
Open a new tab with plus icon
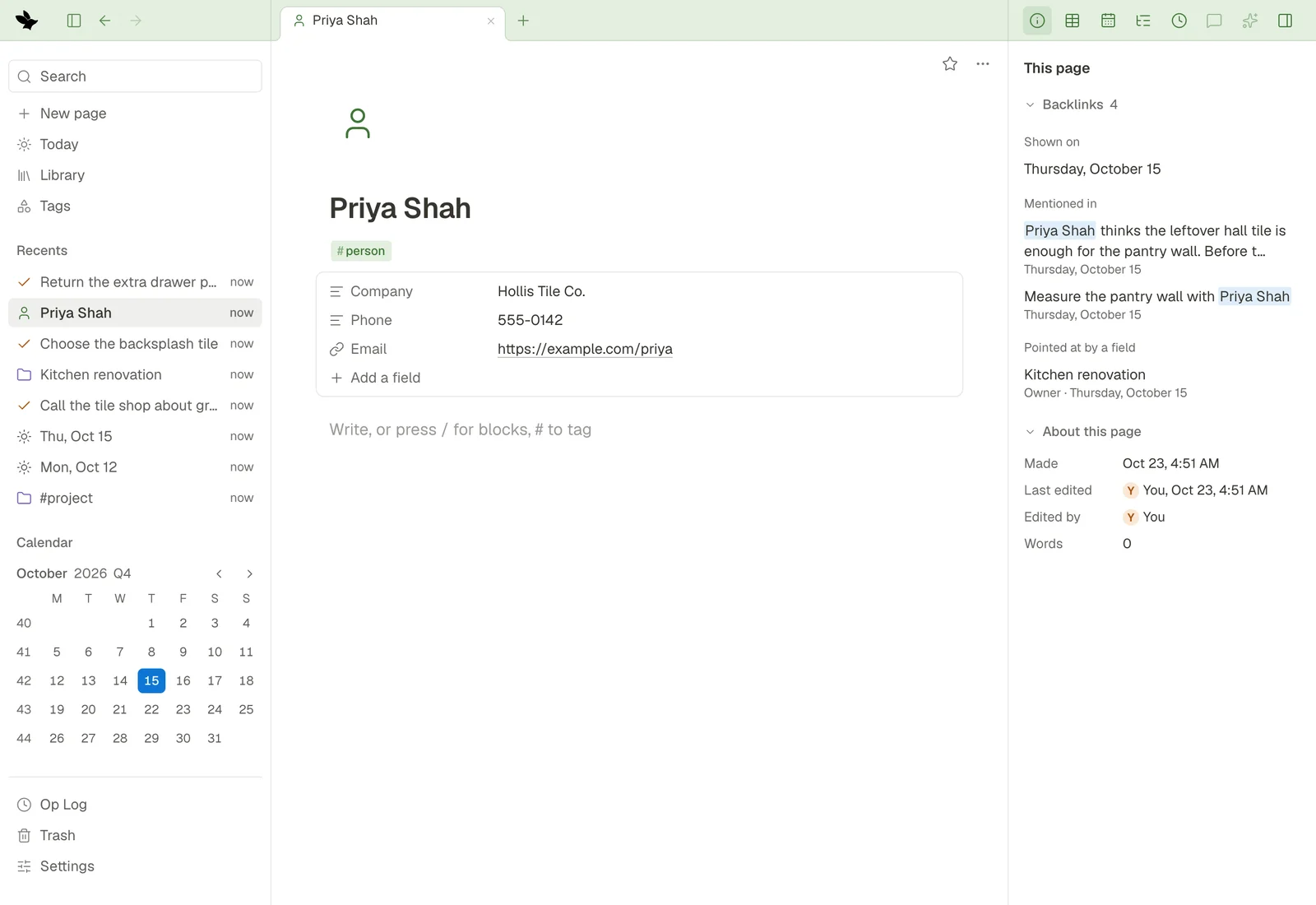(523, 21)
